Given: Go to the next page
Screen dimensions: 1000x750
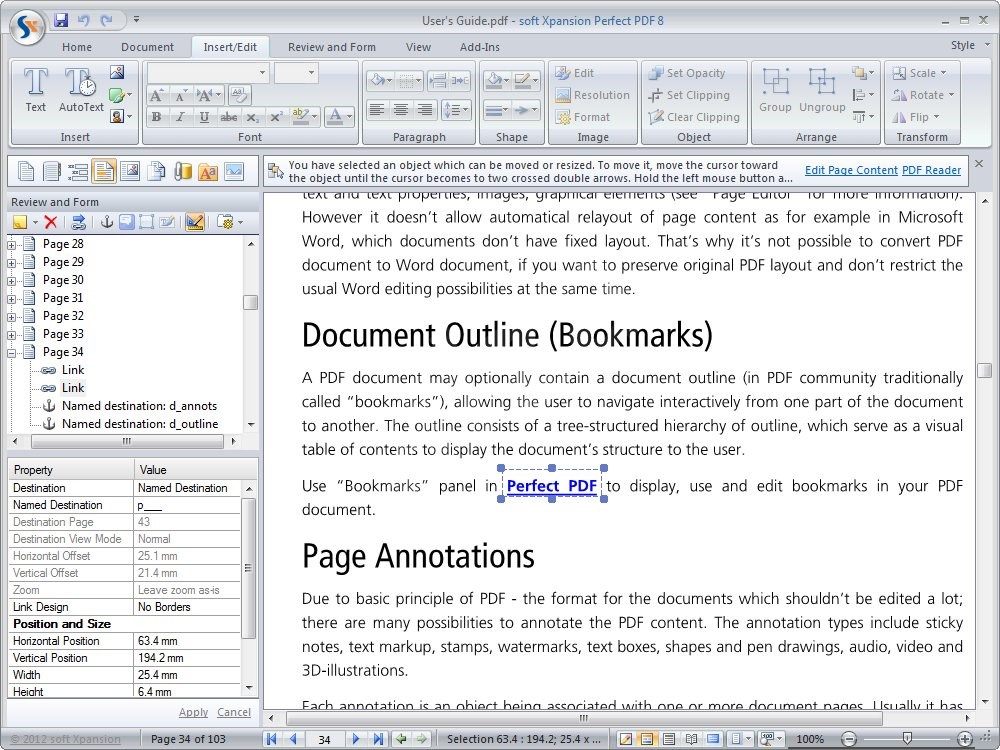Looking at the screenshot, I should click(x=356, y=739).
